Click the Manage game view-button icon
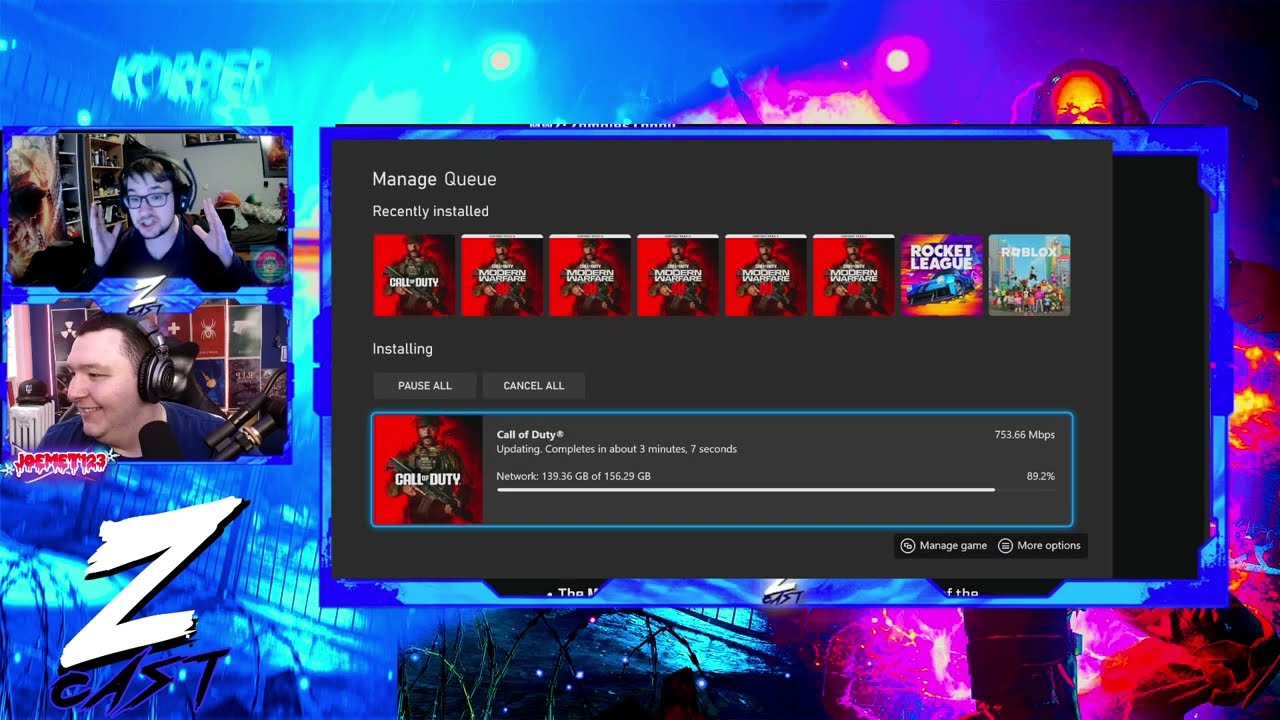Image resolution: width=1280 pixels, height=720 pixels. point(908,546)
